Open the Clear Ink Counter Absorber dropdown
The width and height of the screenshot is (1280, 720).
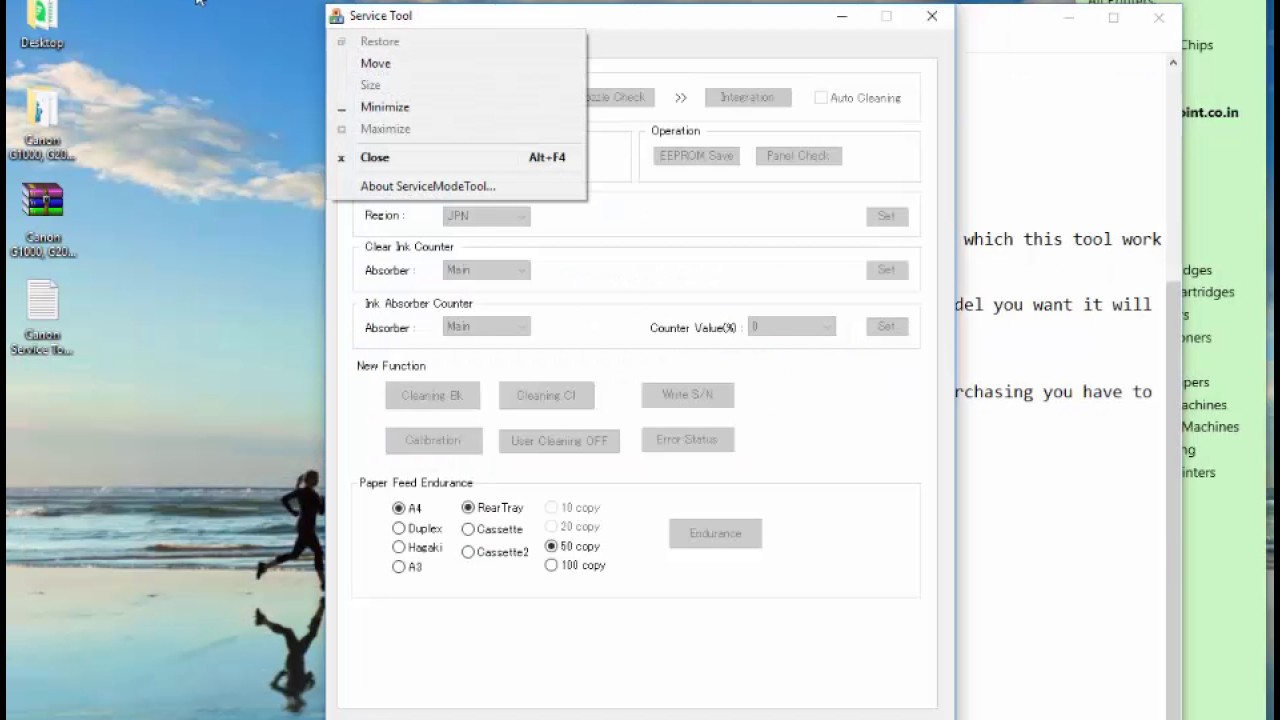[486, 270]
